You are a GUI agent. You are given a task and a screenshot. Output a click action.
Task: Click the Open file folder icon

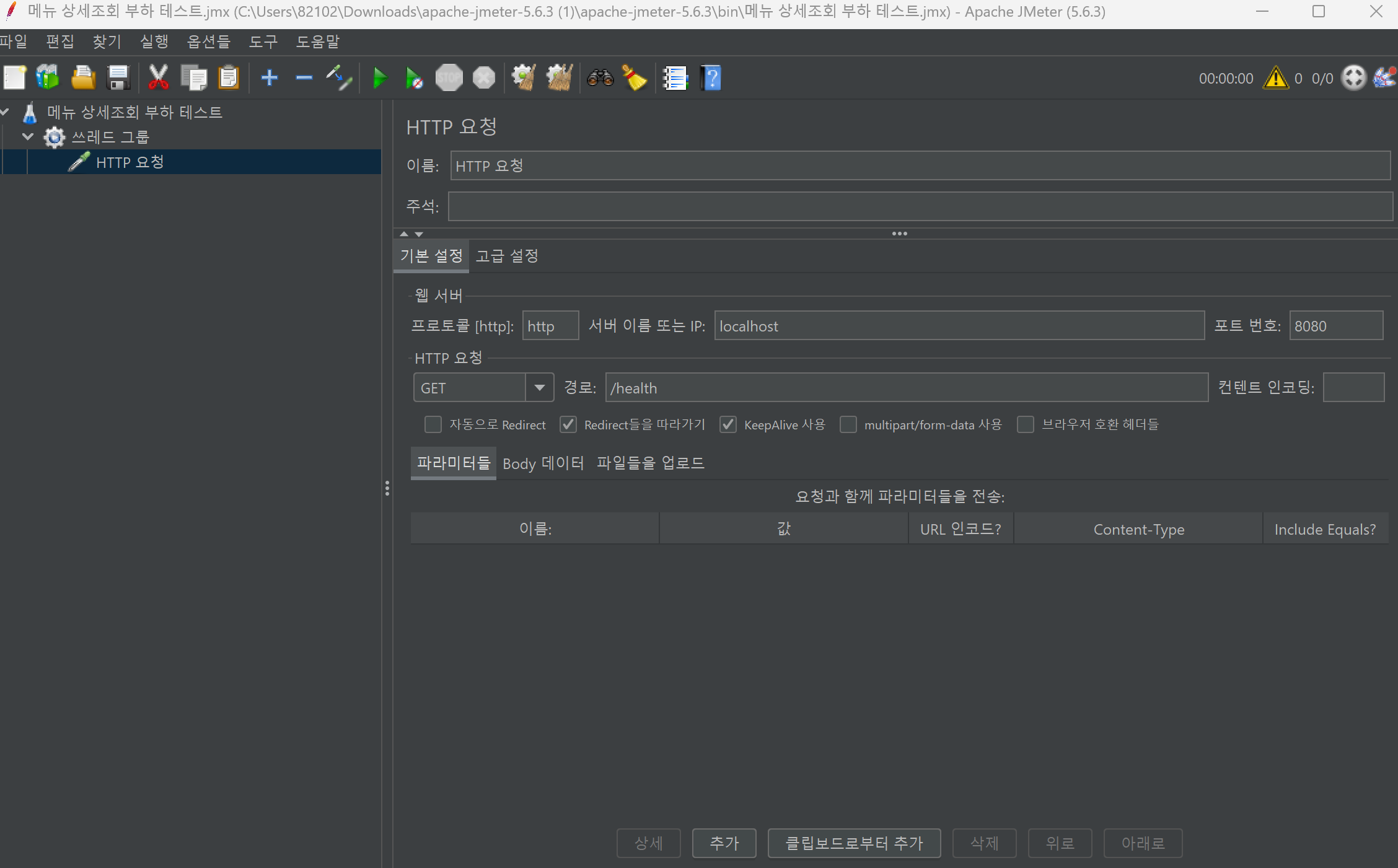coord(83,78)
